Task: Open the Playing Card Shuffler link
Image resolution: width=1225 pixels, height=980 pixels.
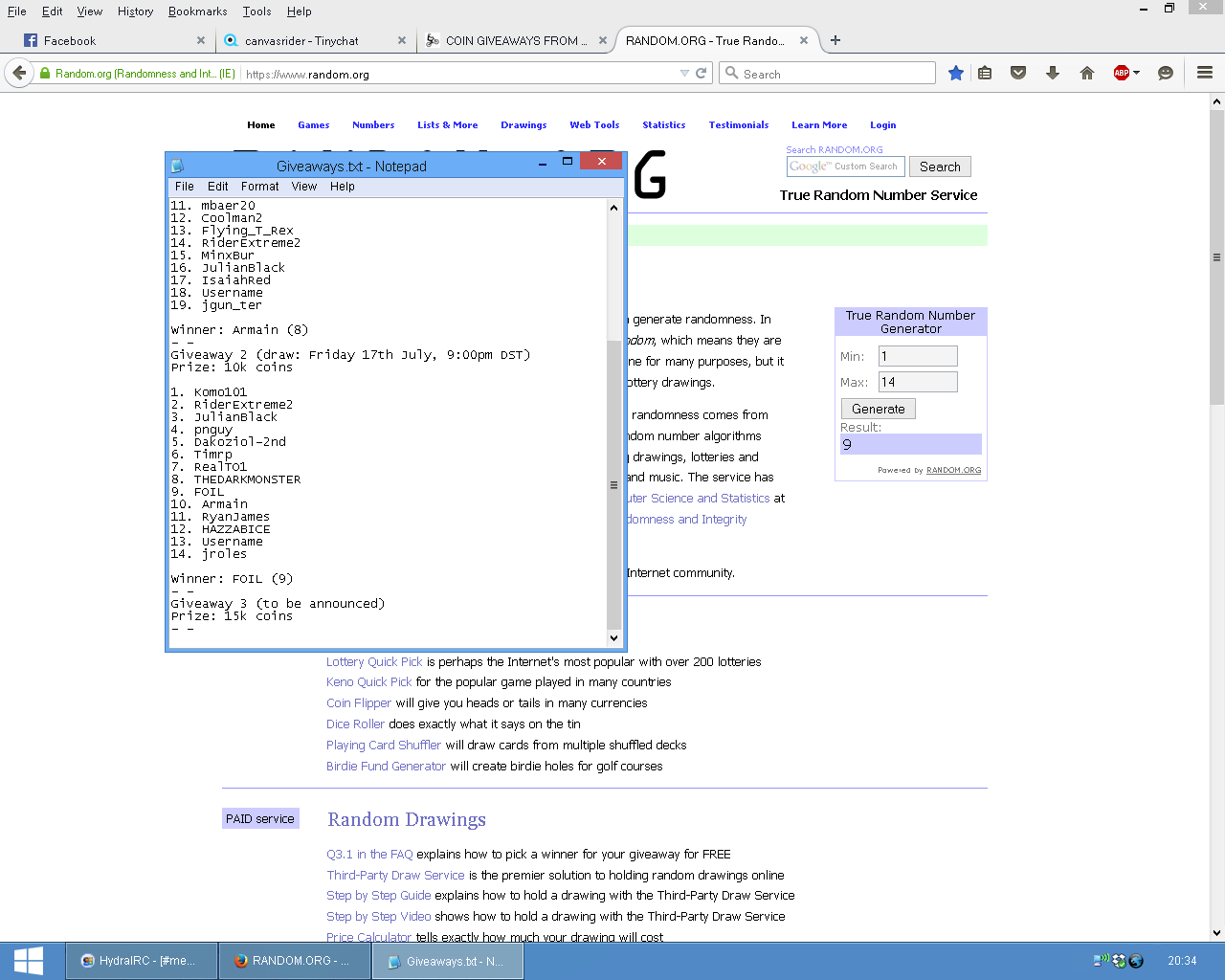Action: 384,745
